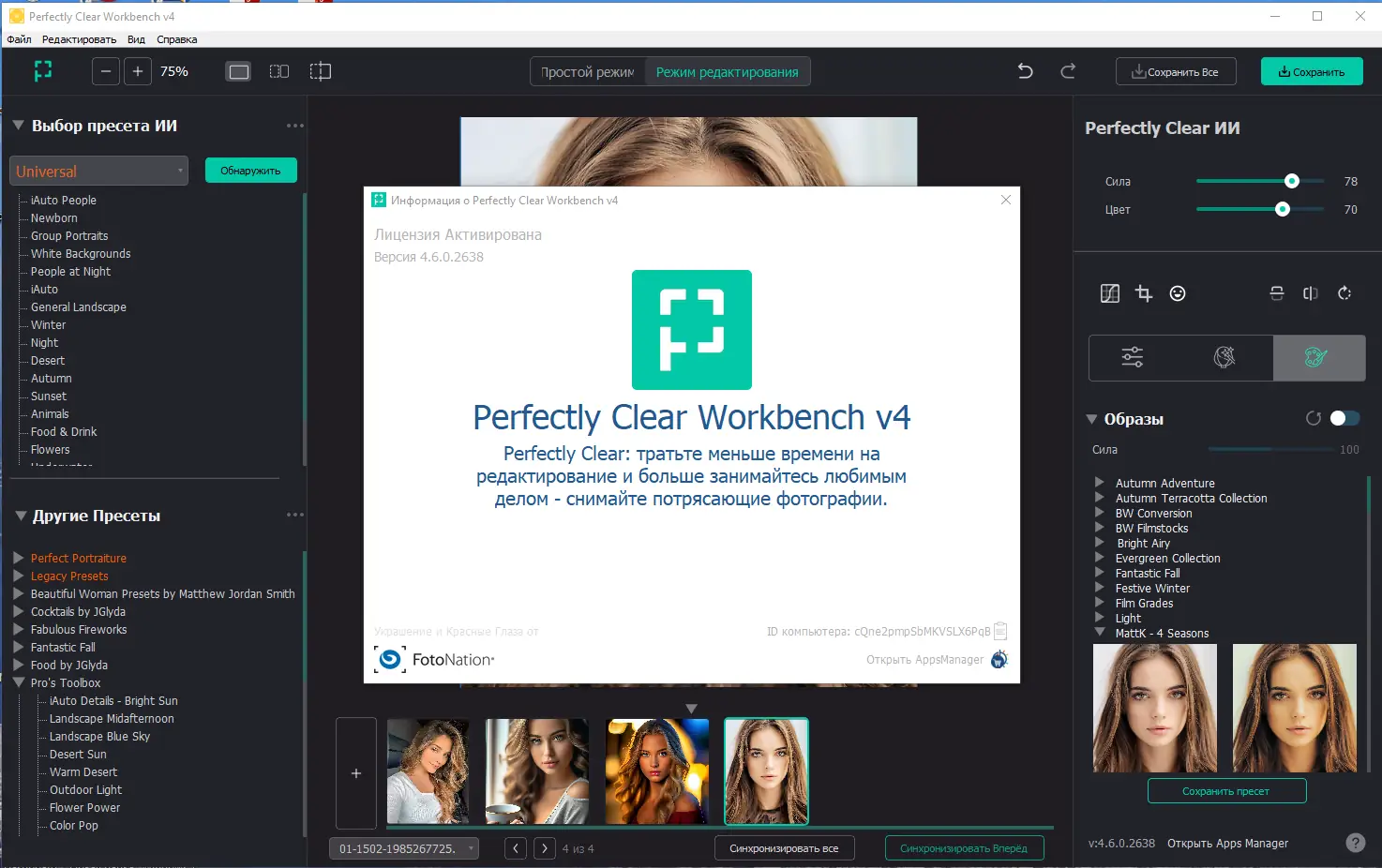Collapse the MattK - 4 Seasons group
Viewport: 1382px width, 868px height.
click(x=1100, y=633)
